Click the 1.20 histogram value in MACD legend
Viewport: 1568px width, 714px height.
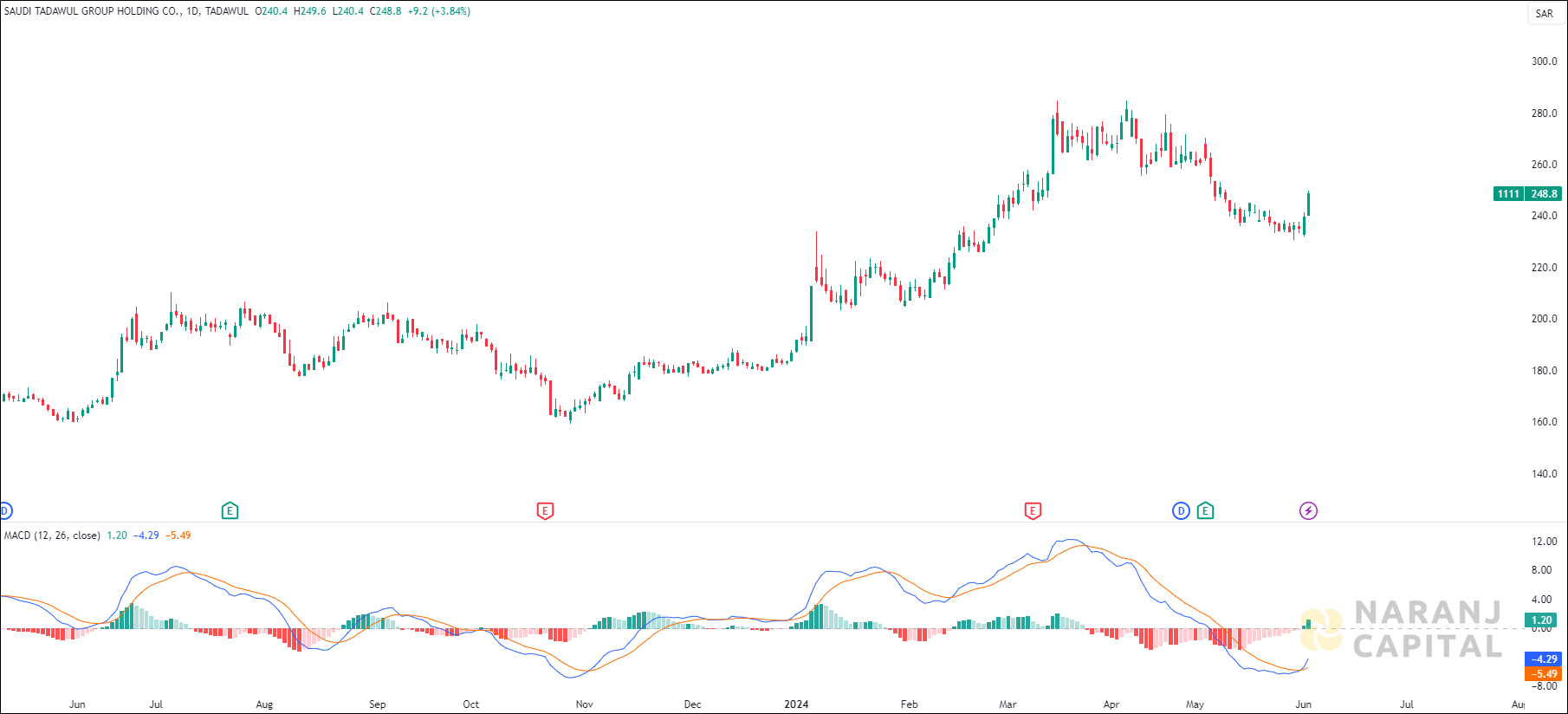[117, 535]
